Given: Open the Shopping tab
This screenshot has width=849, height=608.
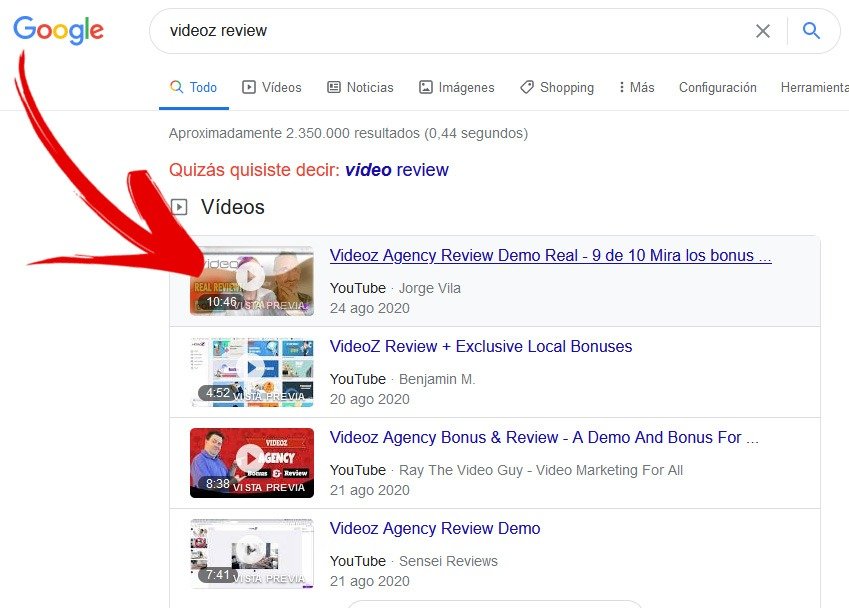Looking at the screenshot, I should pyautogui.click(x=557, y=87).
